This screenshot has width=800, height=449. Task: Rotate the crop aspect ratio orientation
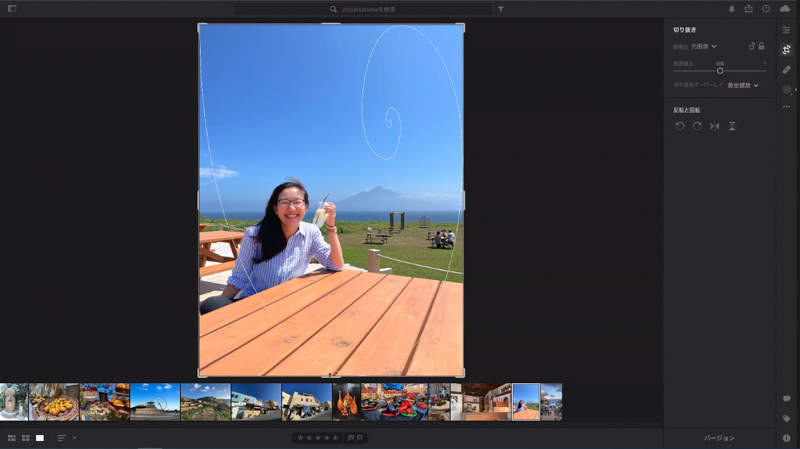click(752, 46)
